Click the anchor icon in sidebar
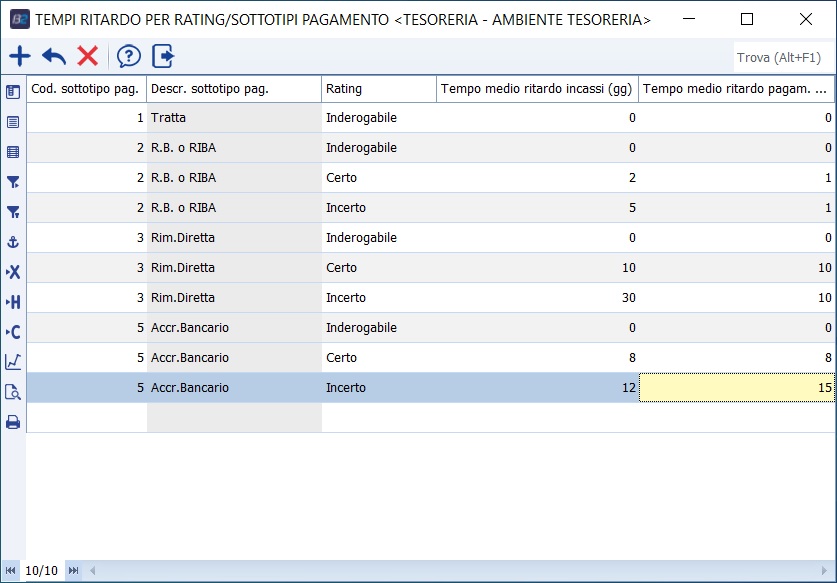Screen dimensions: 837x583 [x=13, y=242]
